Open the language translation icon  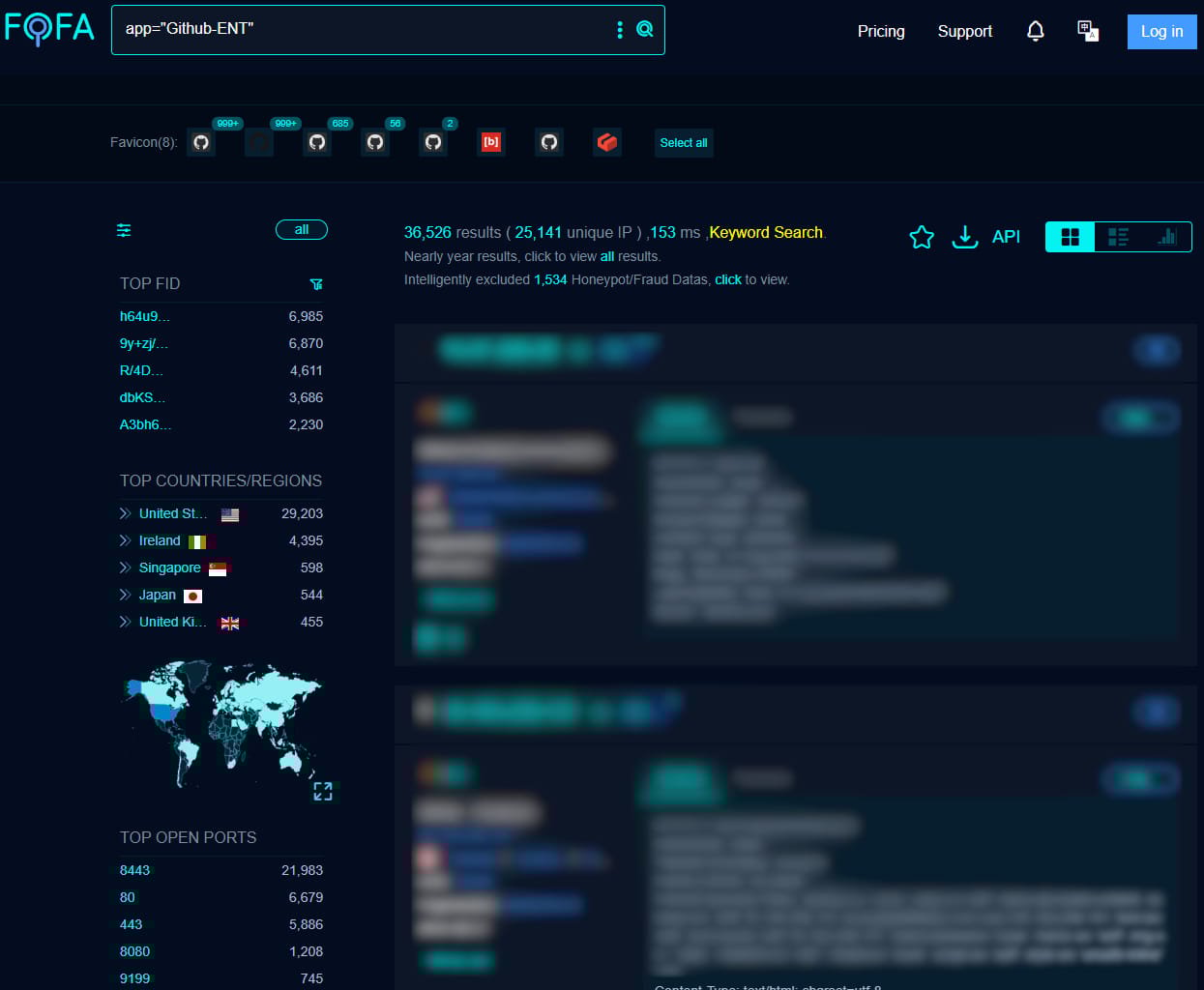pyautogui.click(x=1088, y=31)
